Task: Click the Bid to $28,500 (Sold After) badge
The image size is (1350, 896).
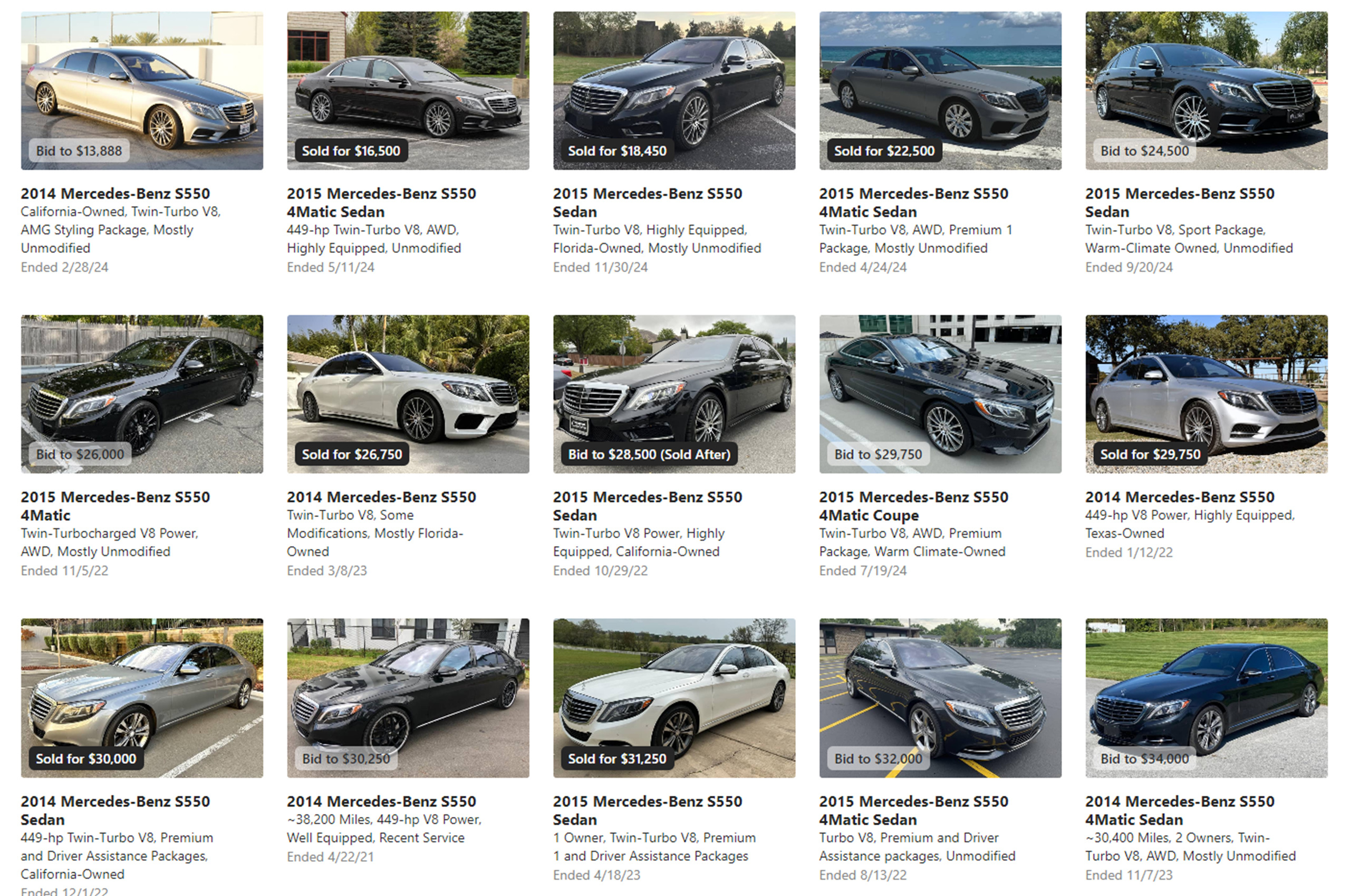Action: coord(649,454)
